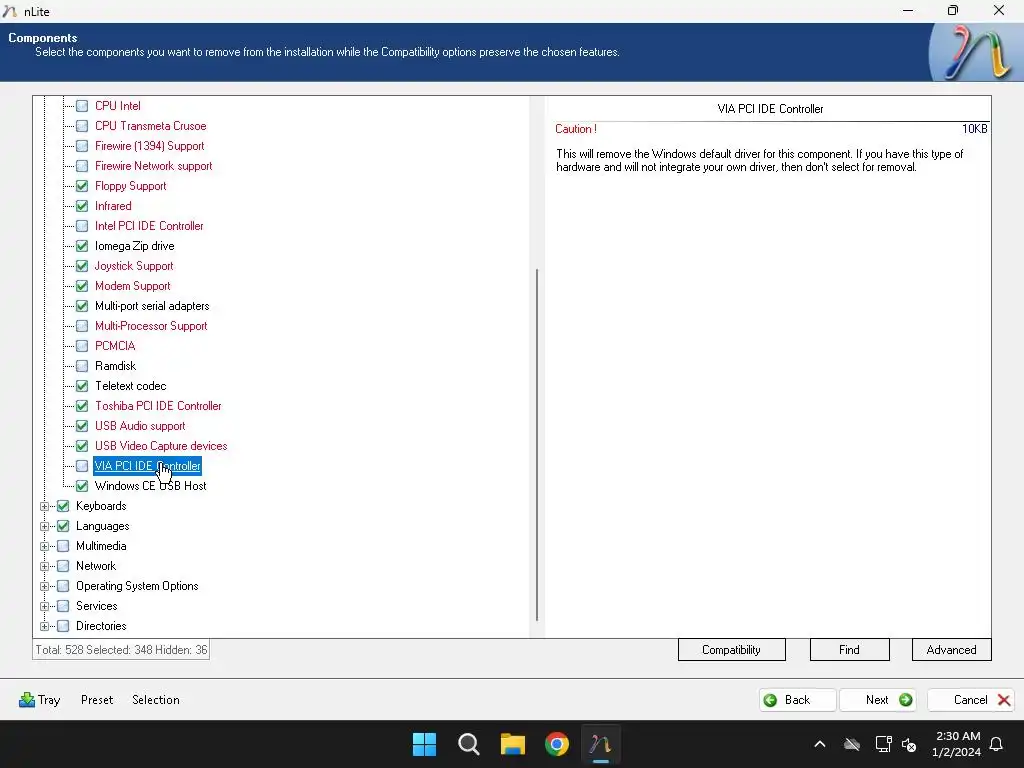
Task: Click the Compatibility button
Action: [731, 650]
